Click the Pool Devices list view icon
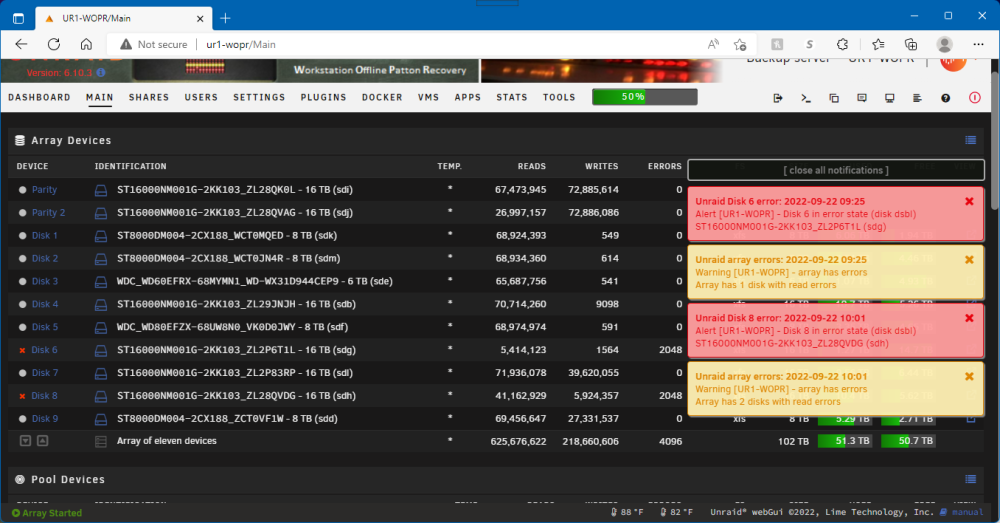 point(971,479)
